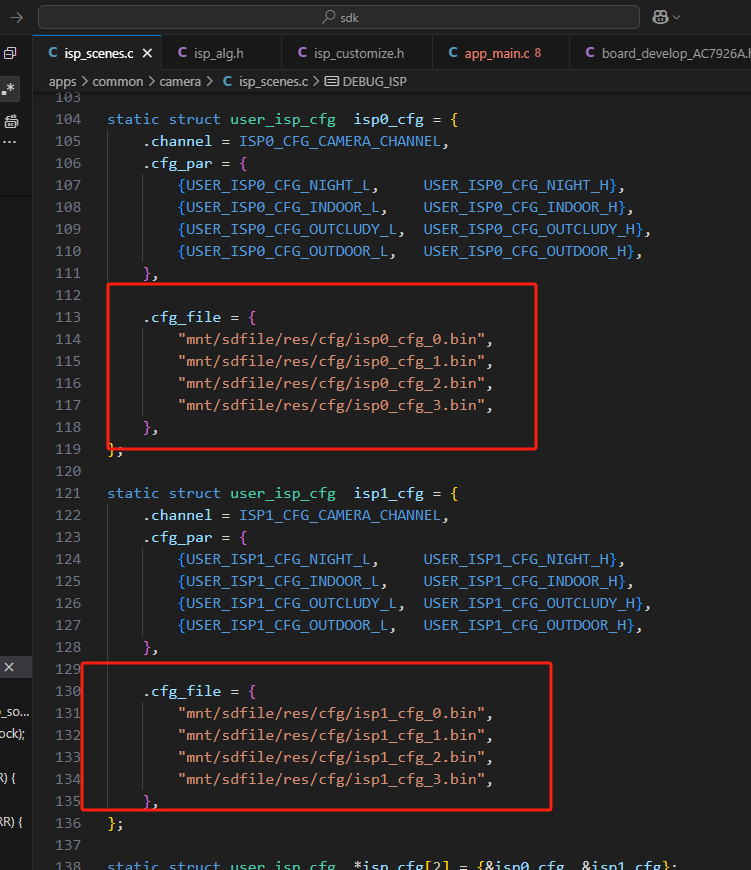Click the isp1_cfg_1.bin path string
Screen dimensions: 751x870
coord(331,736)
